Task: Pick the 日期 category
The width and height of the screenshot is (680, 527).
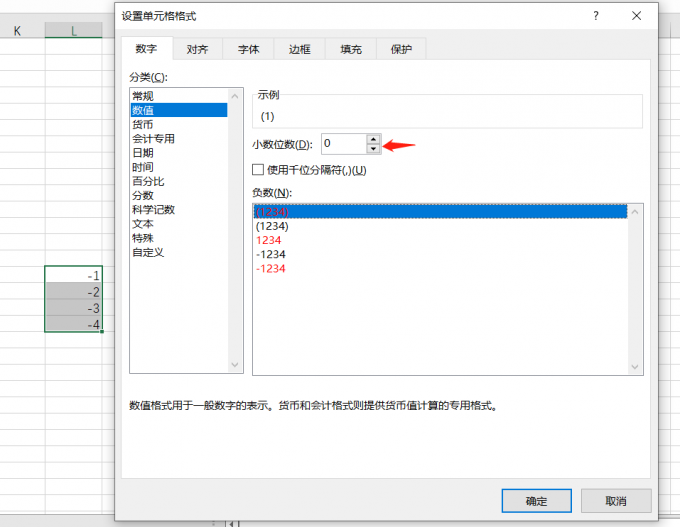Action: (x=179, y=153)
